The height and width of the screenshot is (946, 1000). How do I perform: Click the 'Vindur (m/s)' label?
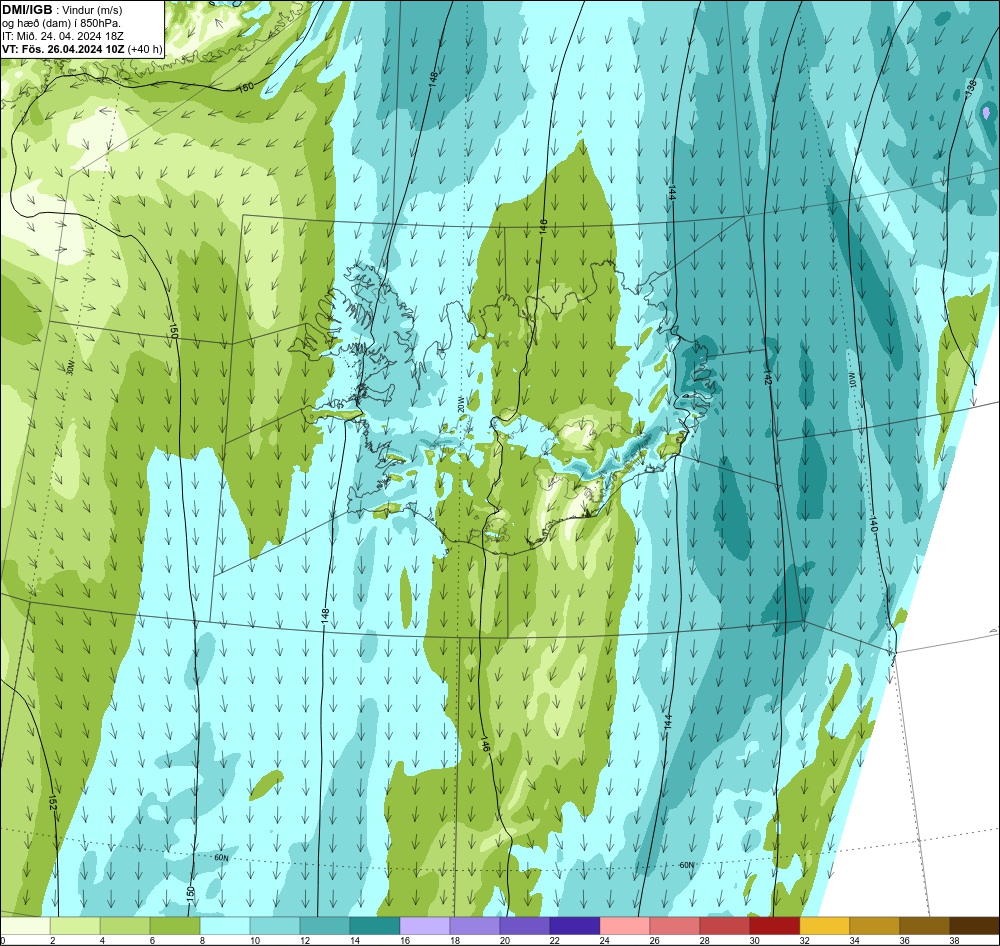(93, 10)
